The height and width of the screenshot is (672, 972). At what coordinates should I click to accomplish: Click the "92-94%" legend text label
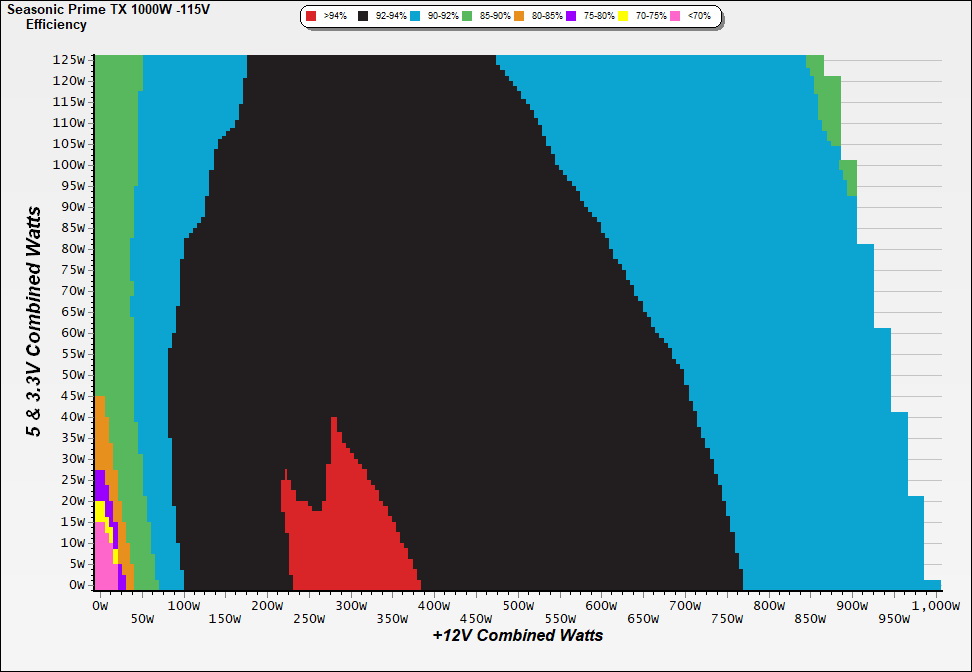389,16
